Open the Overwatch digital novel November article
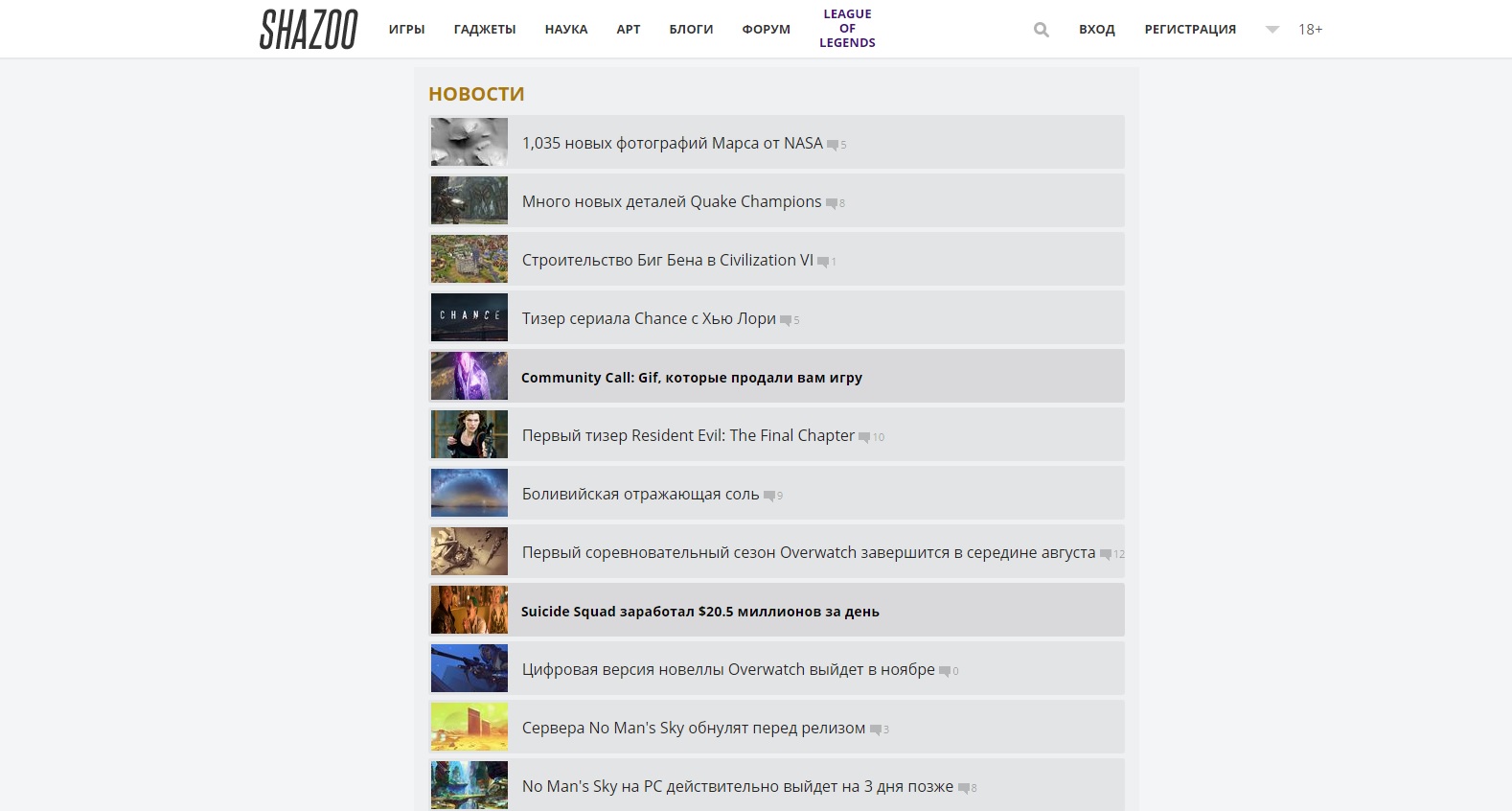 [x=728, y=669]
